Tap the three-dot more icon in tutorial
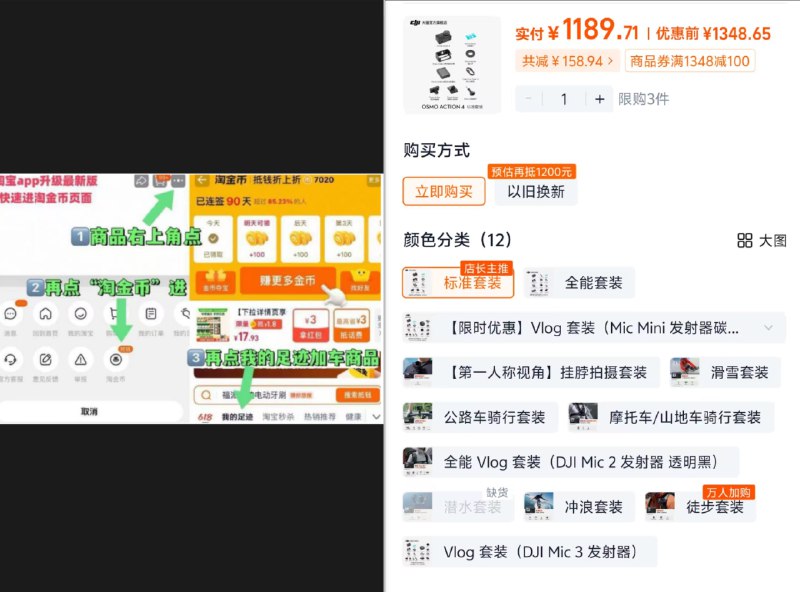Screen dimensions: 800x592 tap(178, 181)
